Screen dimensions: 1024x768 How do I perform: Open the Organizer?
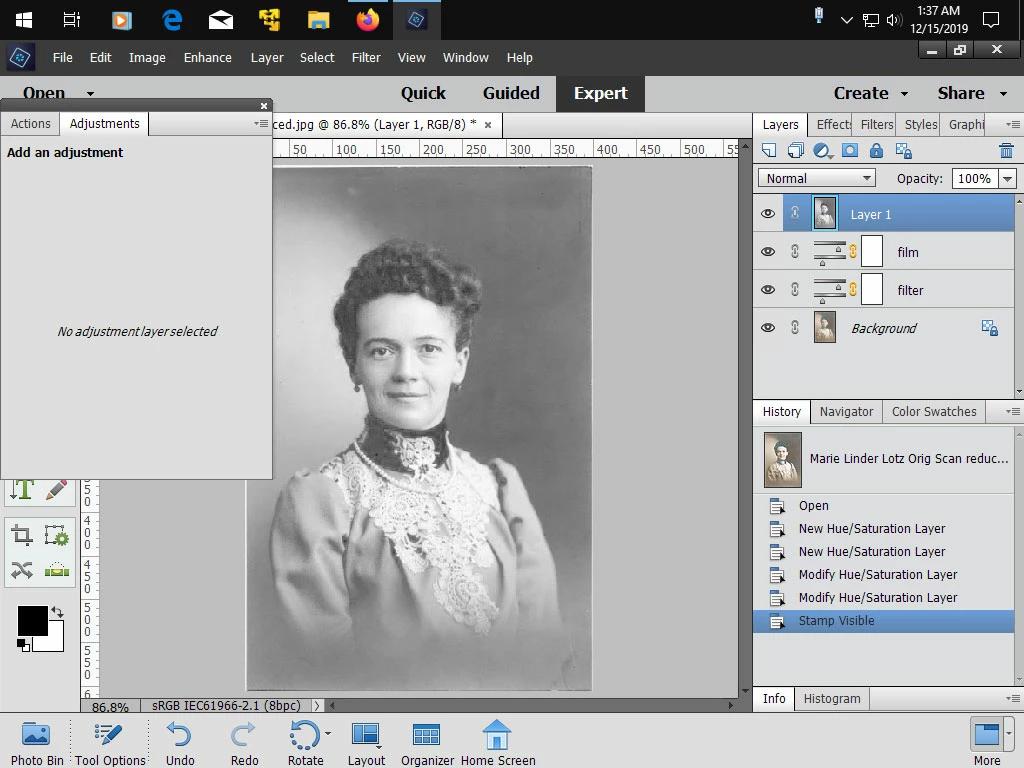pos(427,743)
